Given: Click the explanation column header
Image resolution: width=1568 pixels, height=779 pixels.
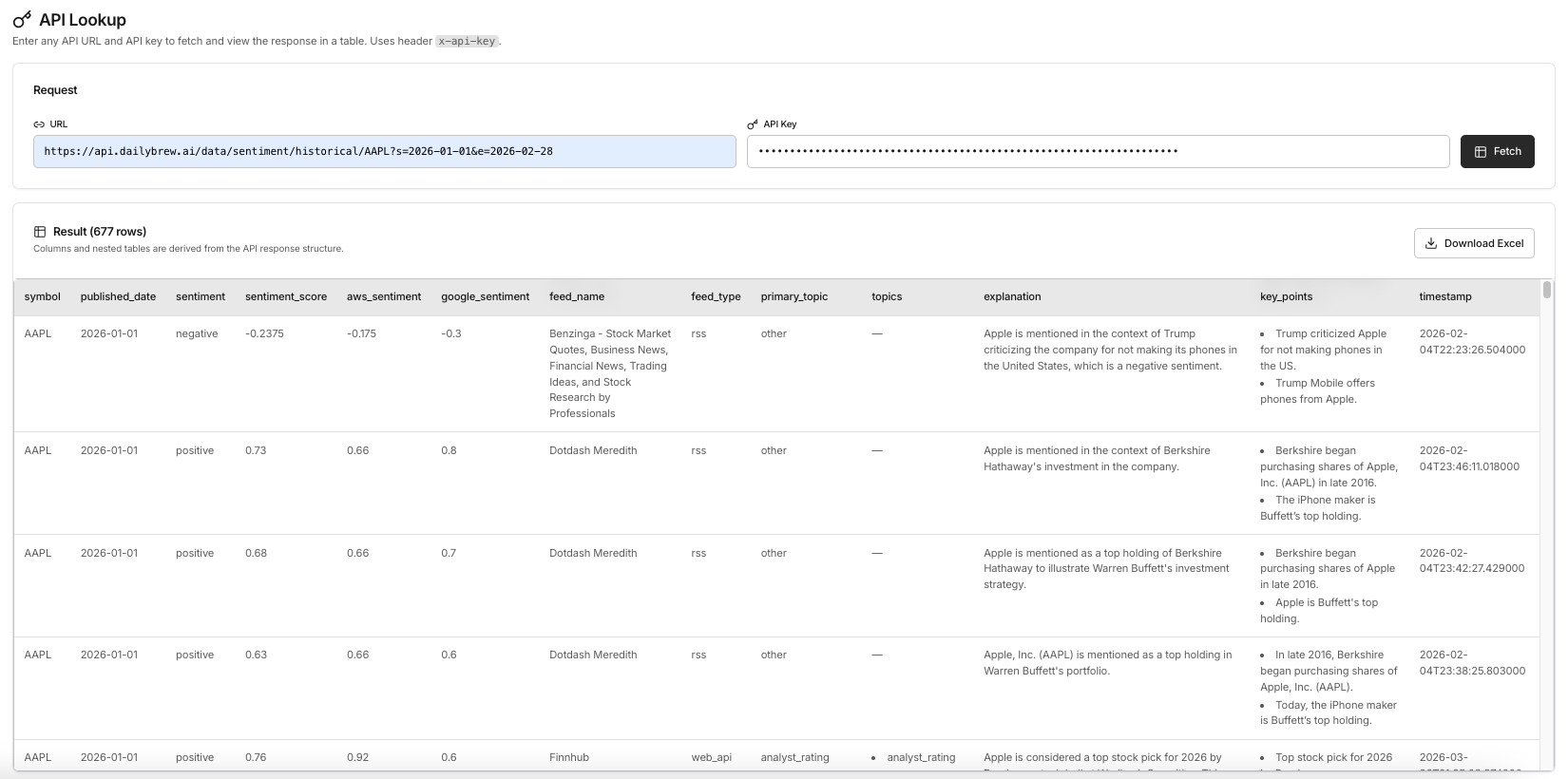Looking at the screenshot, I should pyautogui.click(x=1012, y=296).
